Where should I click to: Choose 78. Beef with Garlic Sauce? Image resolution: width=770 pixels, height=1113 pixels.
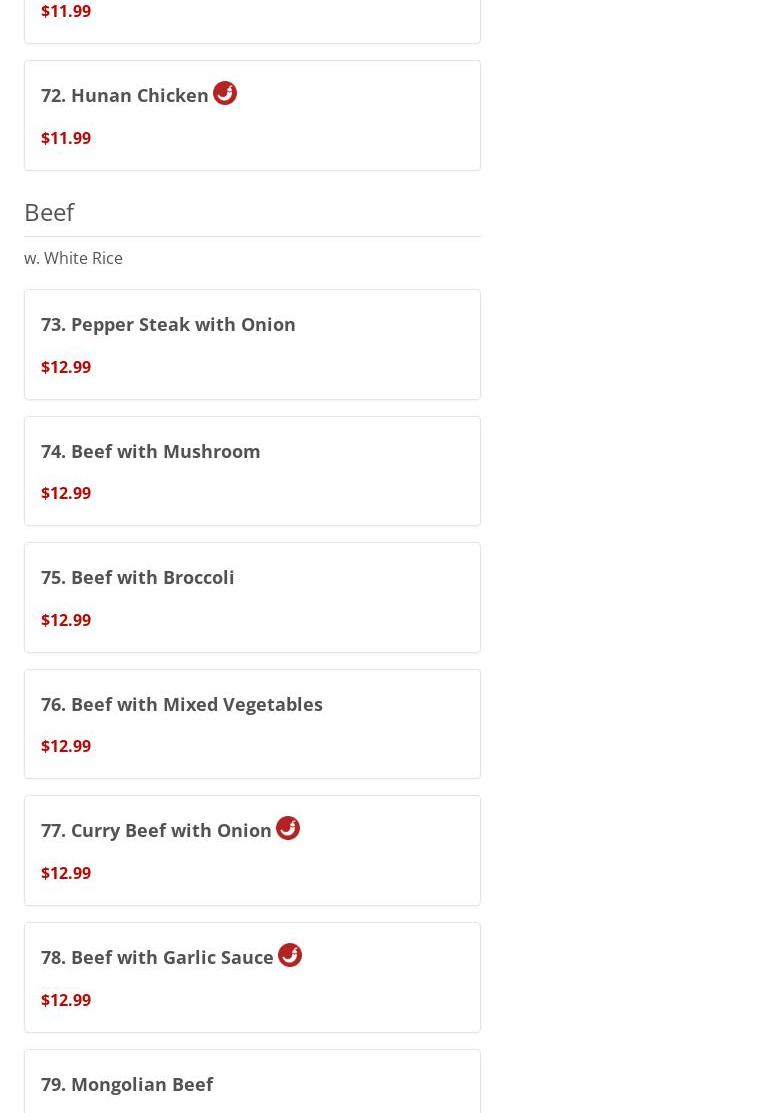tap(157, 958)
